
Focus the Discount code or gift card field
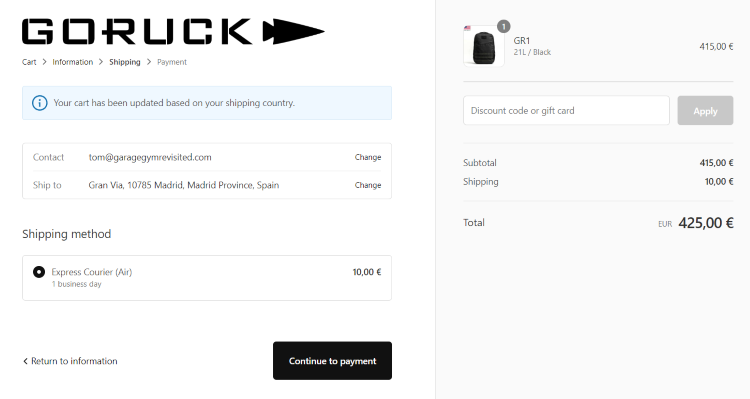pos(566,111)
